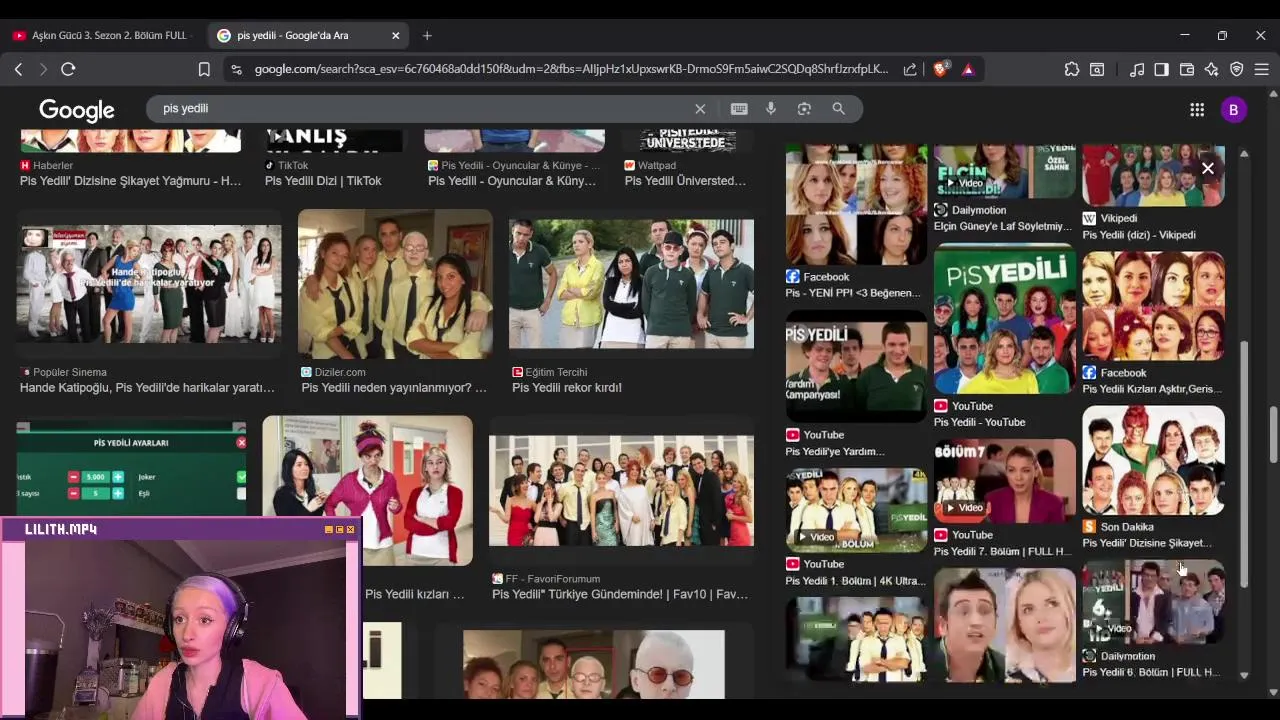Open 'Pis Yedili Kızları Aşktır' Facebook link

1152,390
